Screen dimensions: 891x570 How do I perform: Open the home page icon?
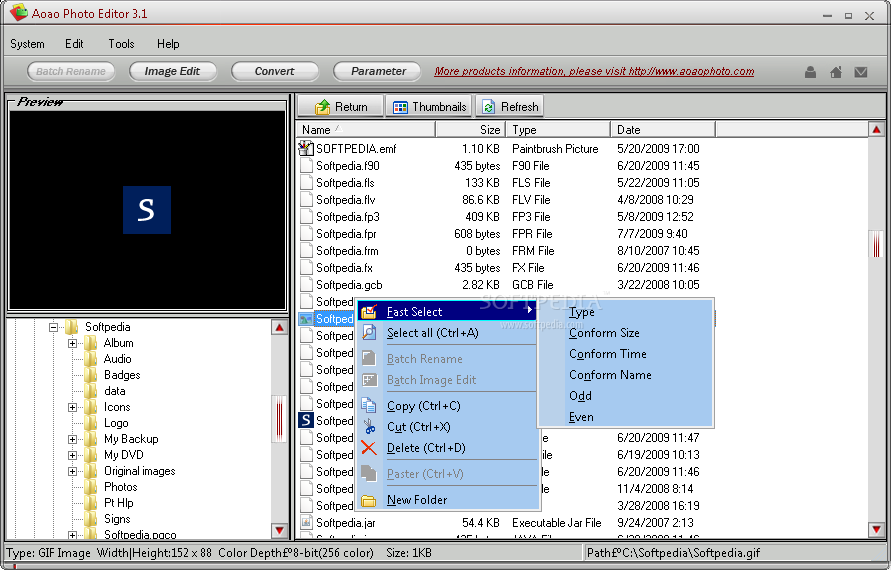(836, 72)
